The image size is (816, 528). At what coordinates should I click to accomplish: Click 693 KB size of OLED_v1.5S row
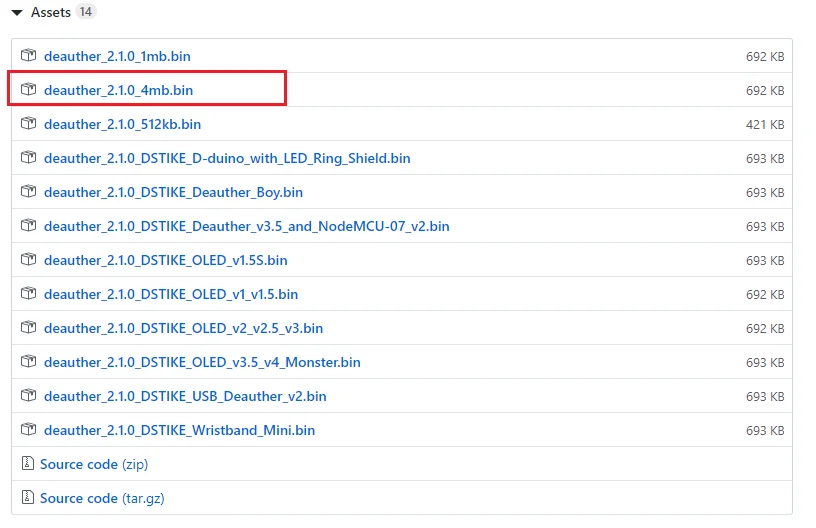tap(765, 261)
